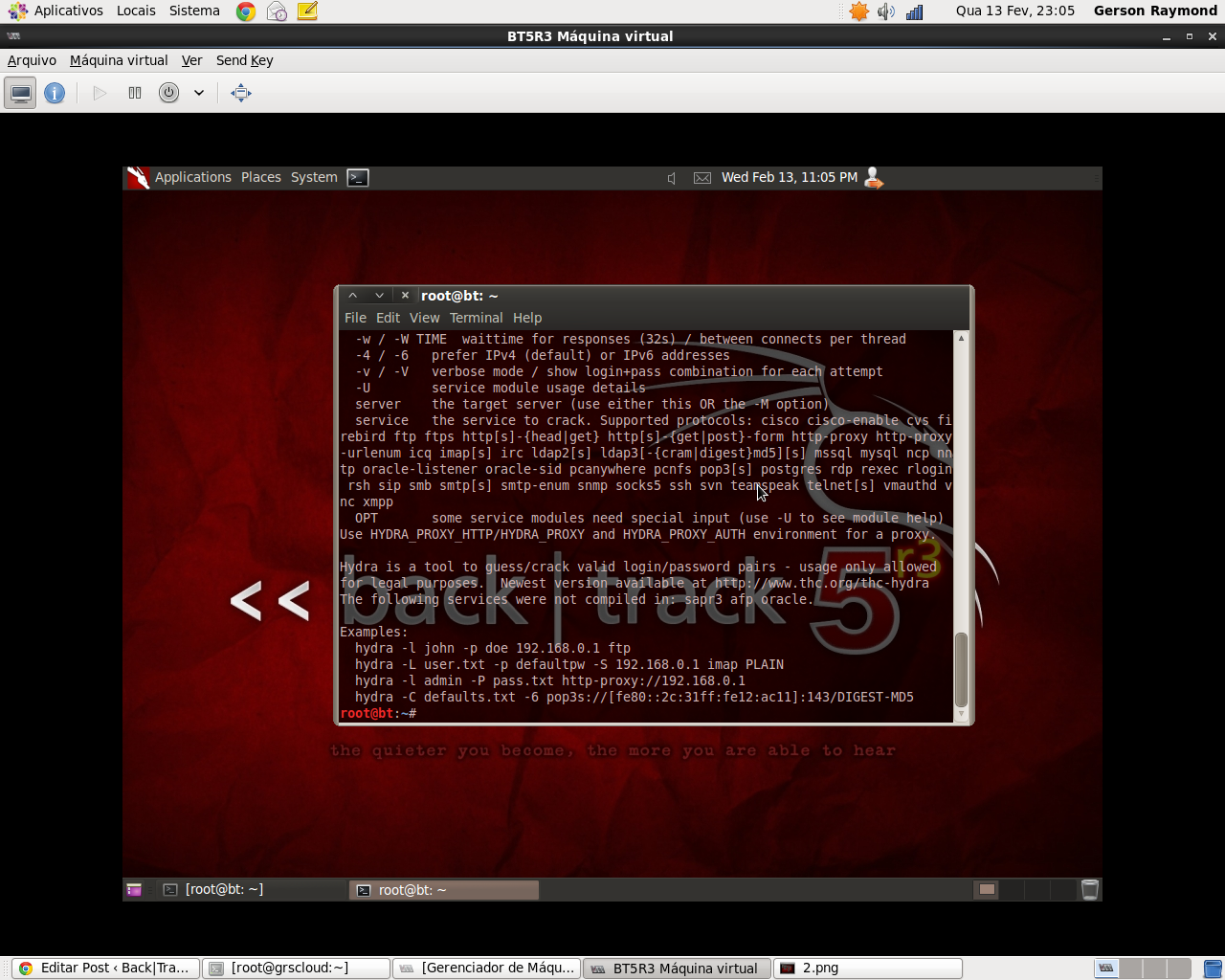This screenshot has width=1225, height=980.
Task: Click the Google Chrome launcher icon
Action: (246, 11)
